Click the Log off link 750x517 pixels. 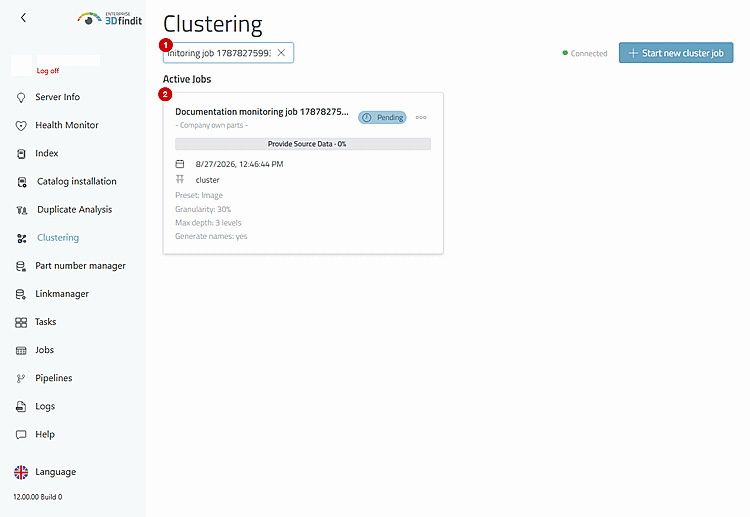click(x=48, y=71)
